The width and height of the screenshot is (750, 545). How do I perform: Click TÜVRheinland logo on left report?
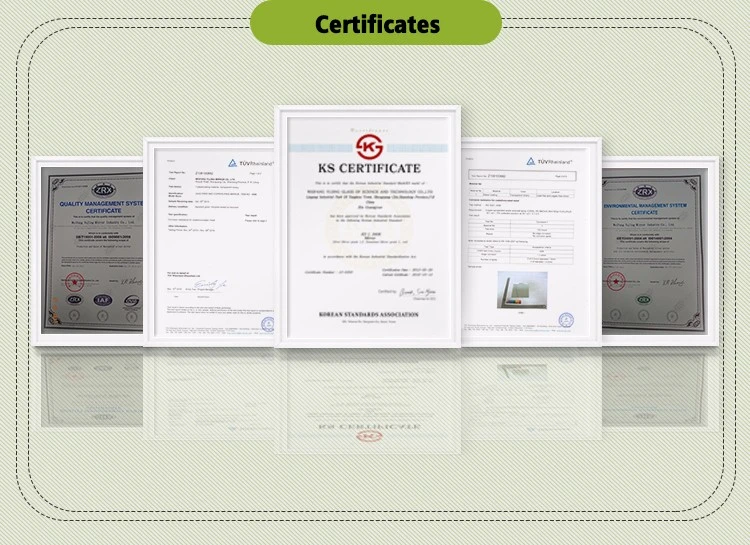point(251,163)
